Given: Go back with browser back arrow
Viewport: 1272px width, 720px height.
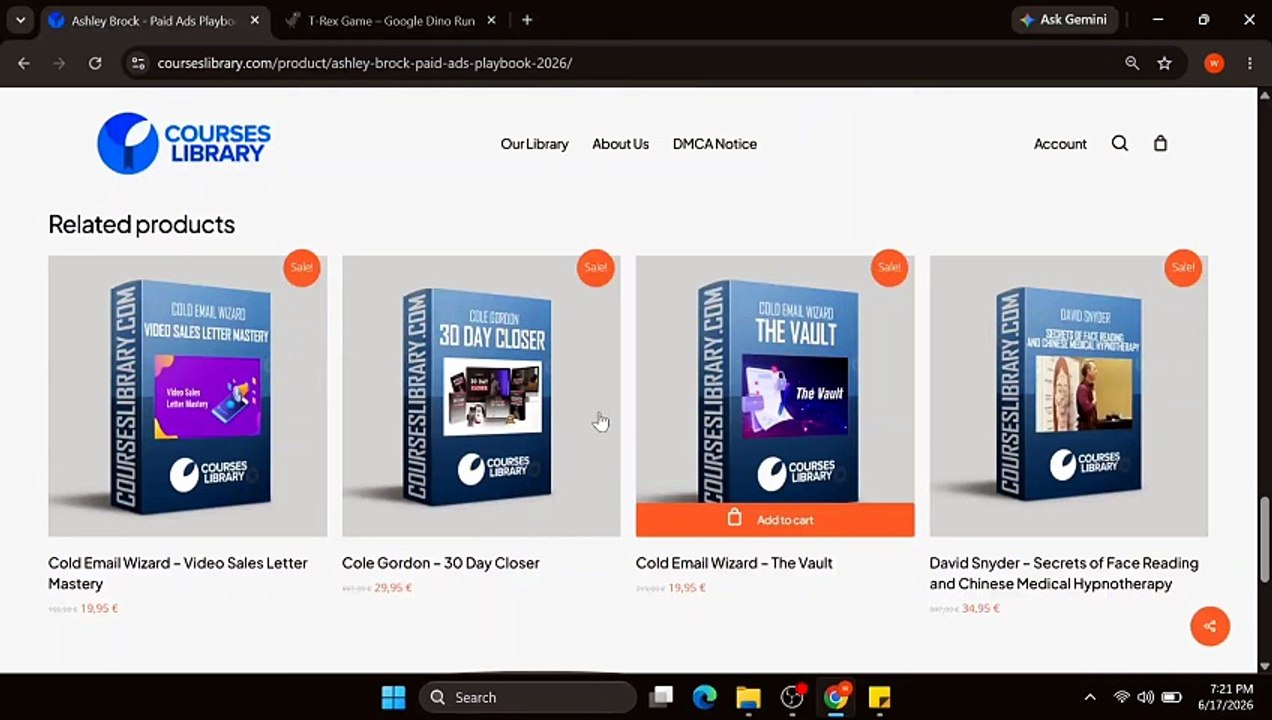Looking at the screenshot, I should click(24, 63).
